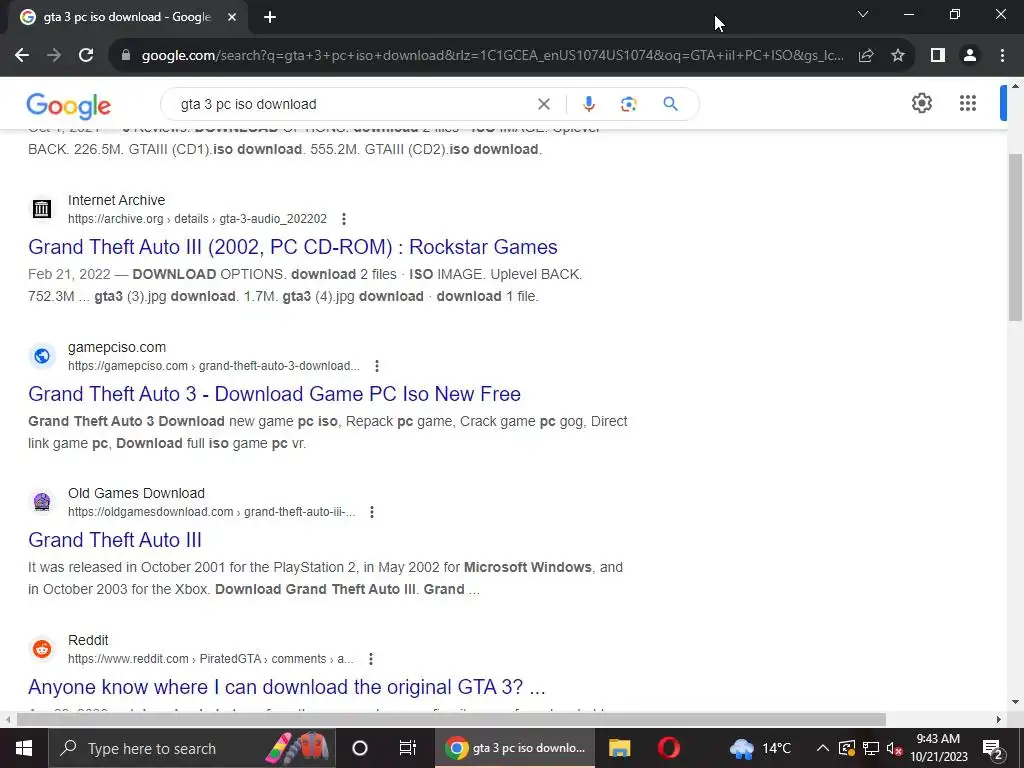Open more options for Old Games Download result

click(372, 512)
